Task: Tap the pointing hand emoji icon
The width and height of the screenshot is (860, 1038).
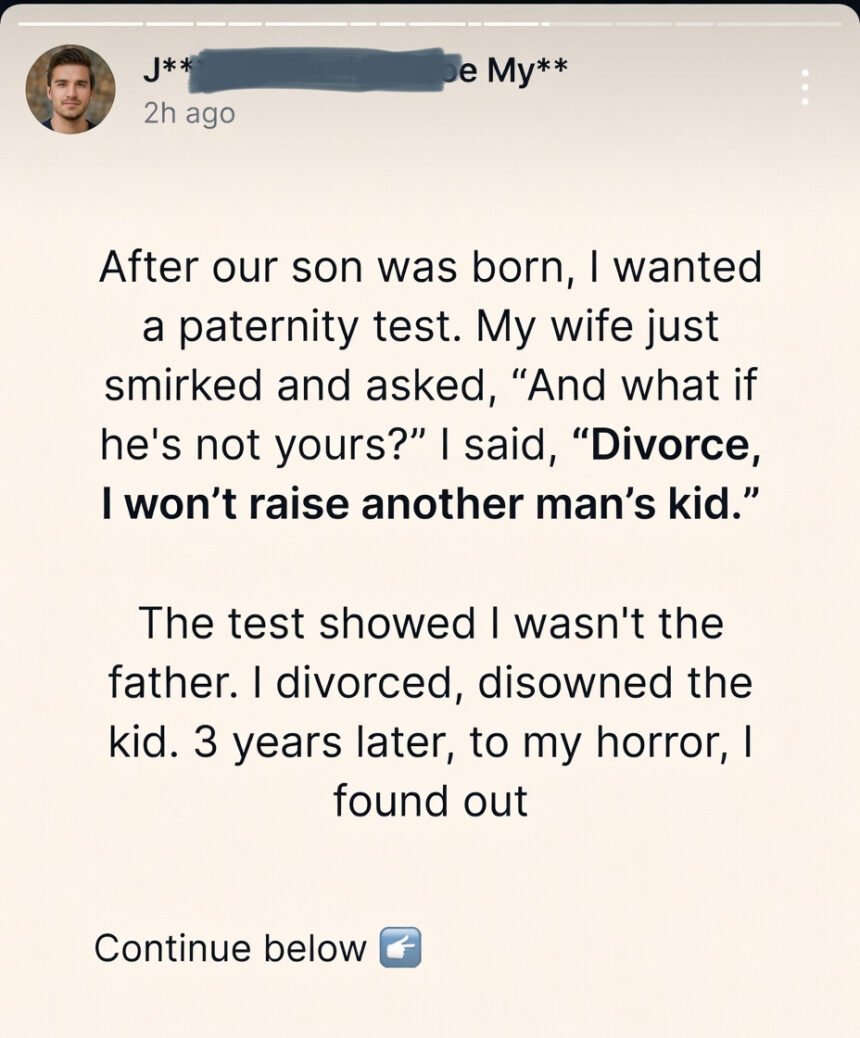Action: point(400,947)
